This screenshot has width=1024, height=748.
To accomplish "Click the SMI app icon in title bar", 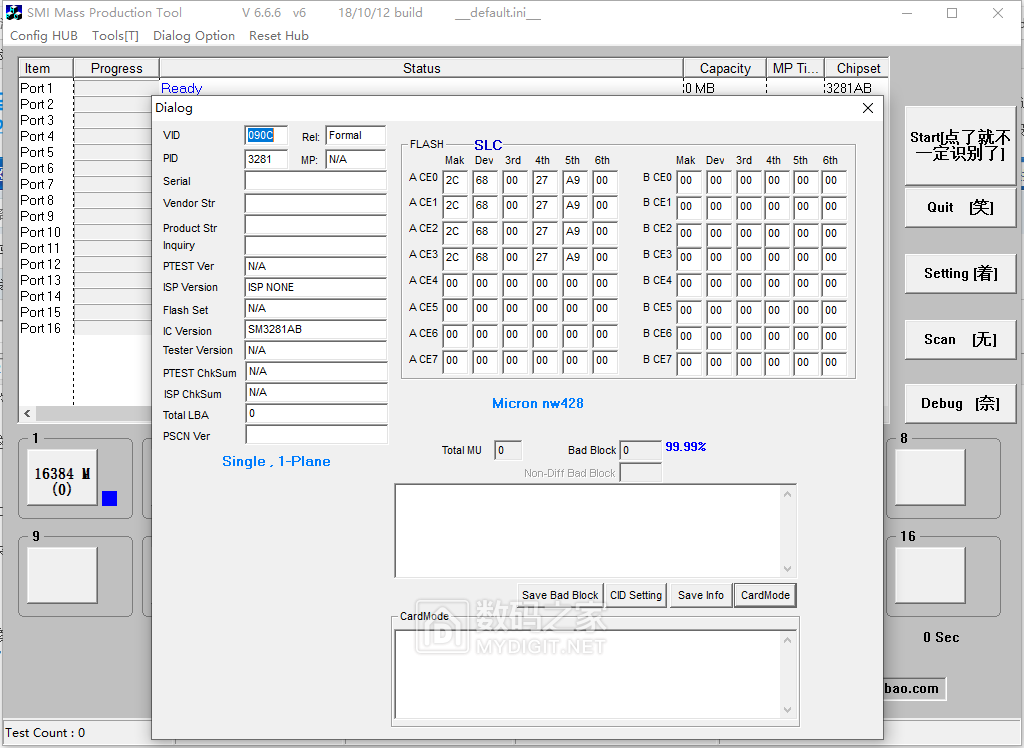I will point(14,13).
